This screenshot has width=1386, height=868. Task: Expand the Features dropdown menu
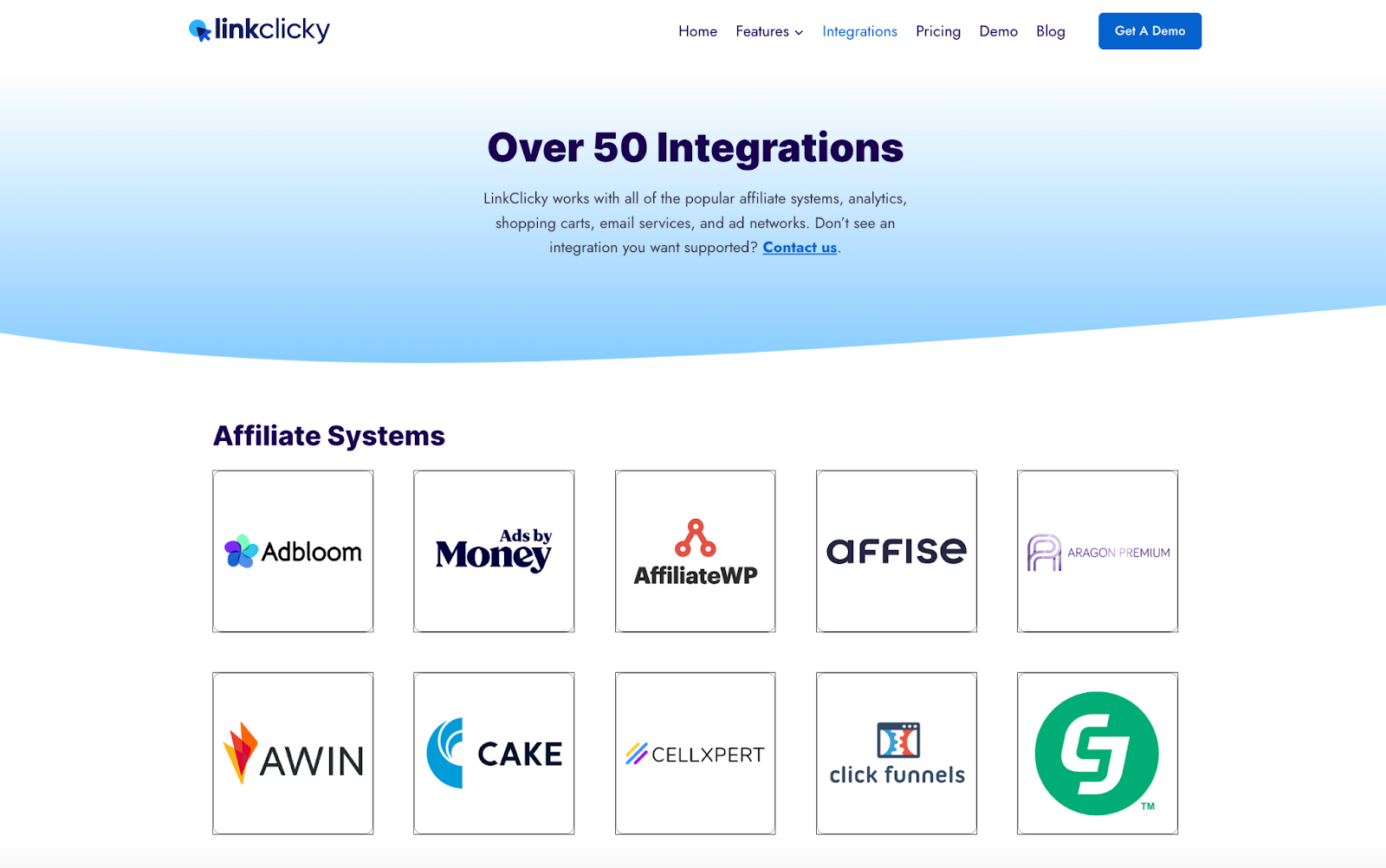pos(769,31)
